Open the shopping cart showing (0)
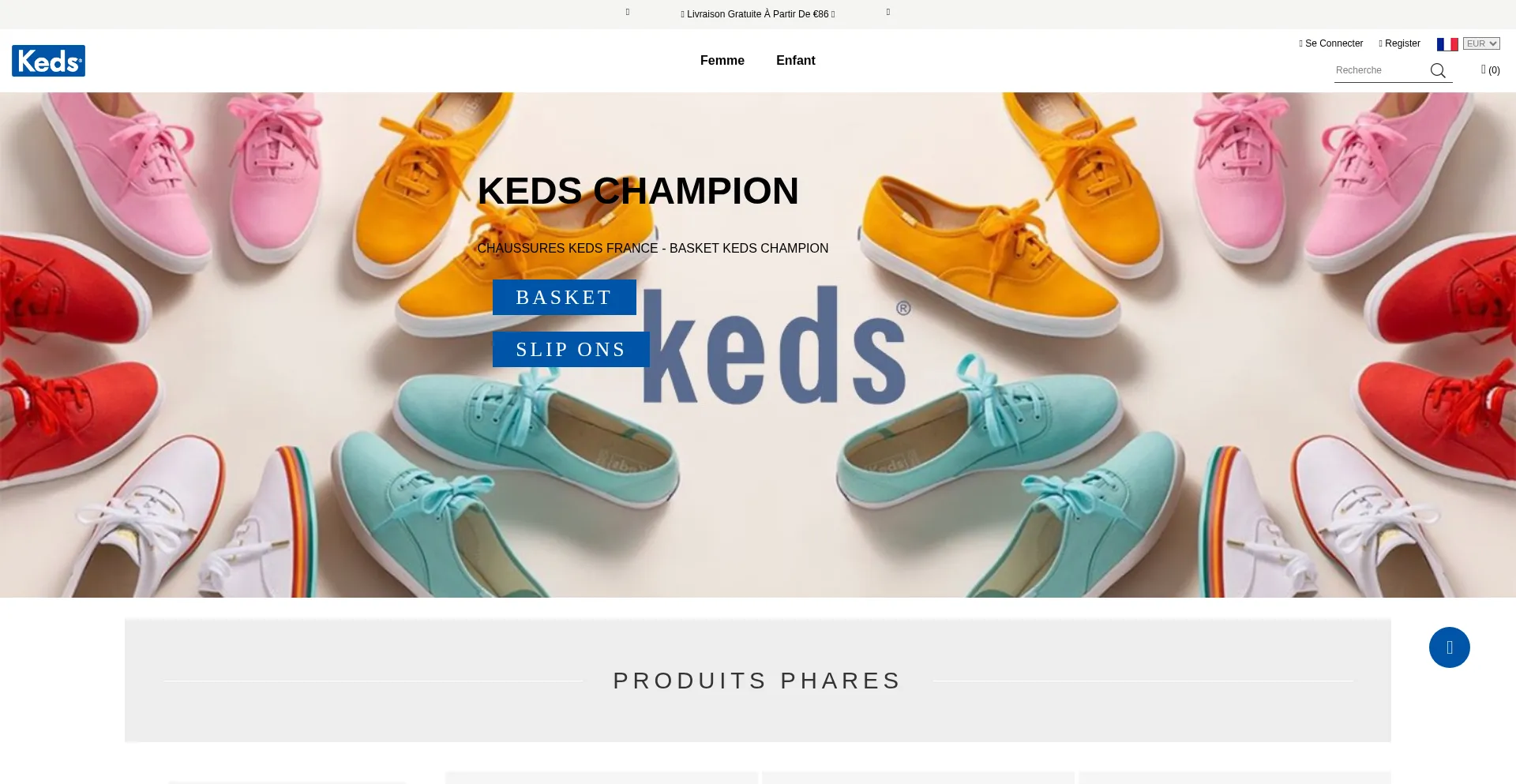The height and width of the screenshot is (784, 1516). (1490, 69)
